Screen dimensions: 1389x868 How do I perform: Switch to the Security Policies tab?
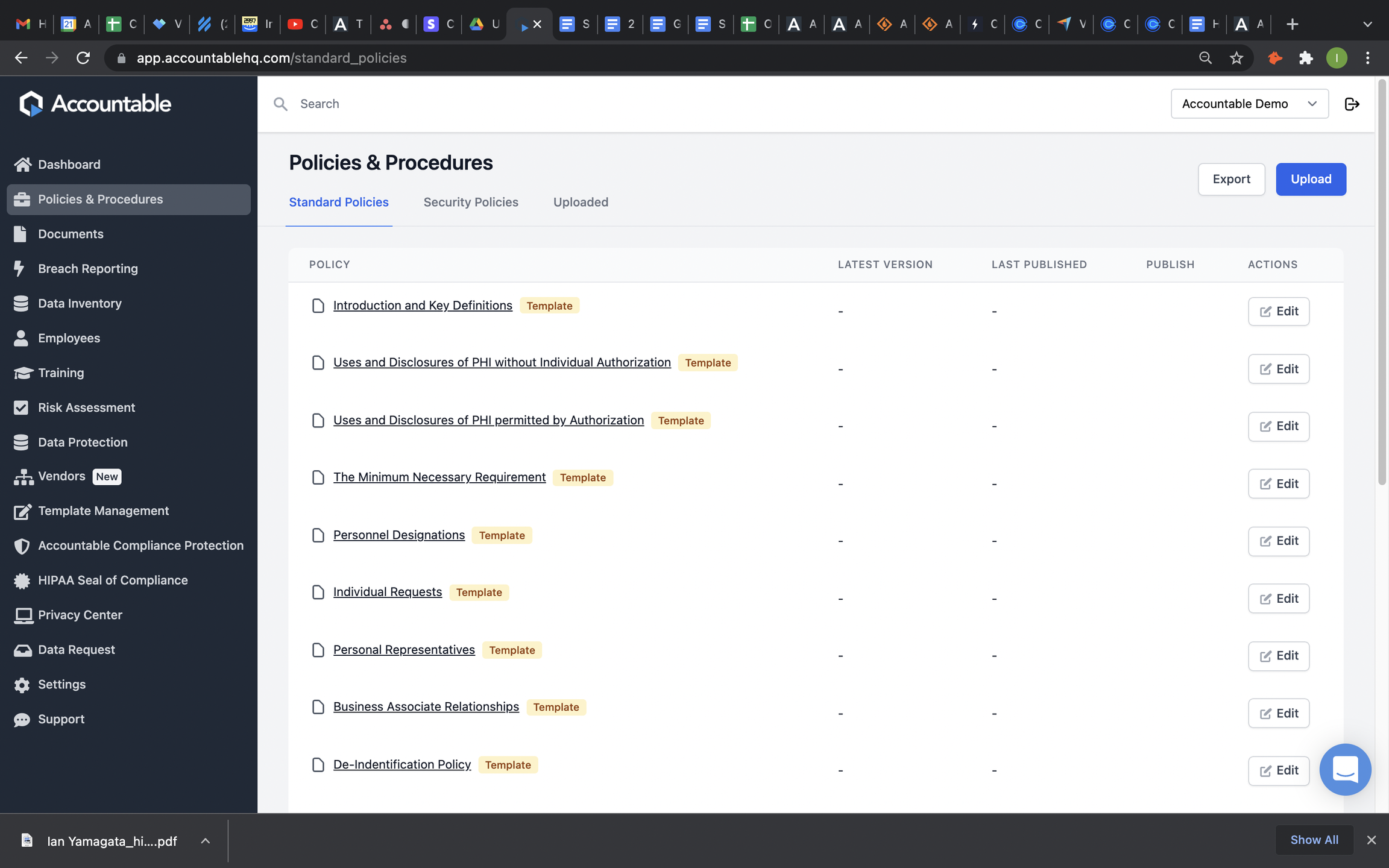[471, 203]
